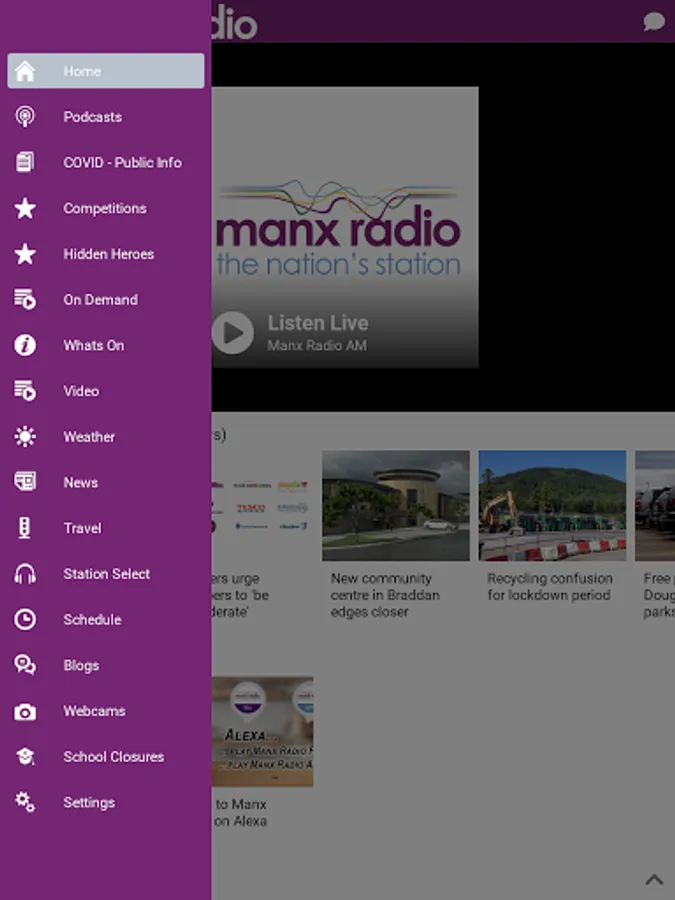Click the School Closures graduate icon

pyautogui.click(x=25, y=757)
